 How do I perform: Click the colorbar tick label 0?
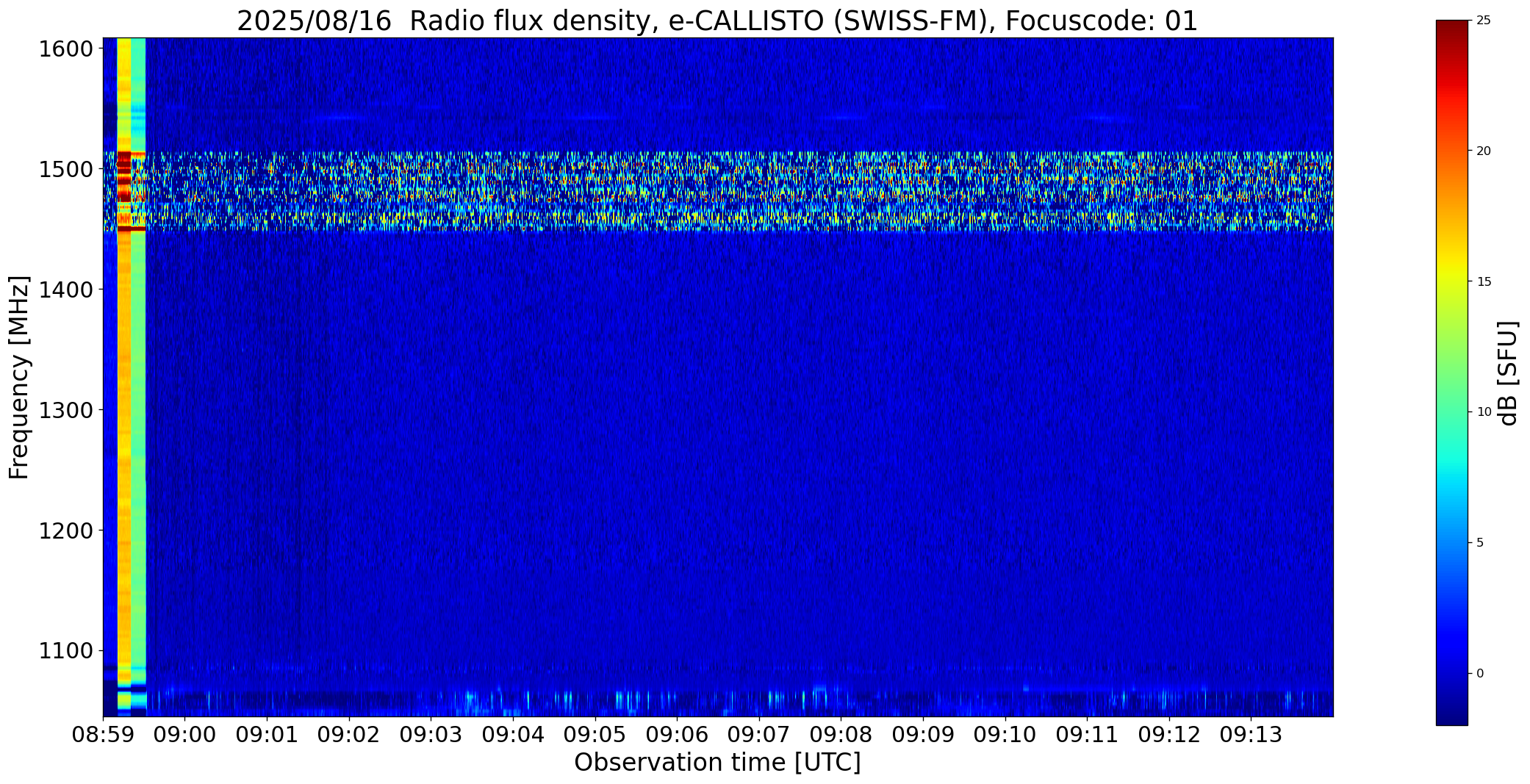pos(1480,673)
